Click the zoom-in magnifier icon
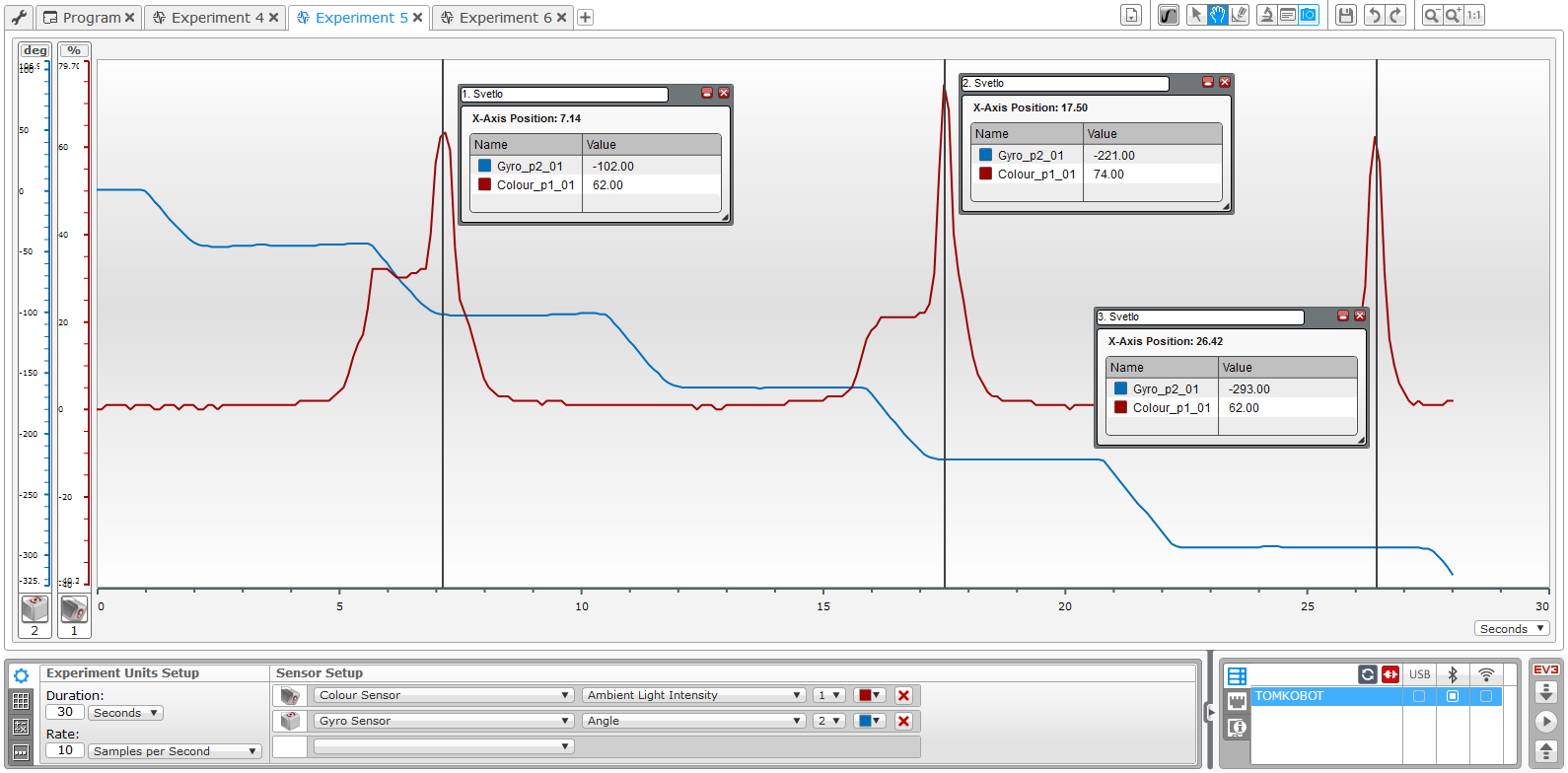Screen dimensions: 1568x773 click(1453, 15)
